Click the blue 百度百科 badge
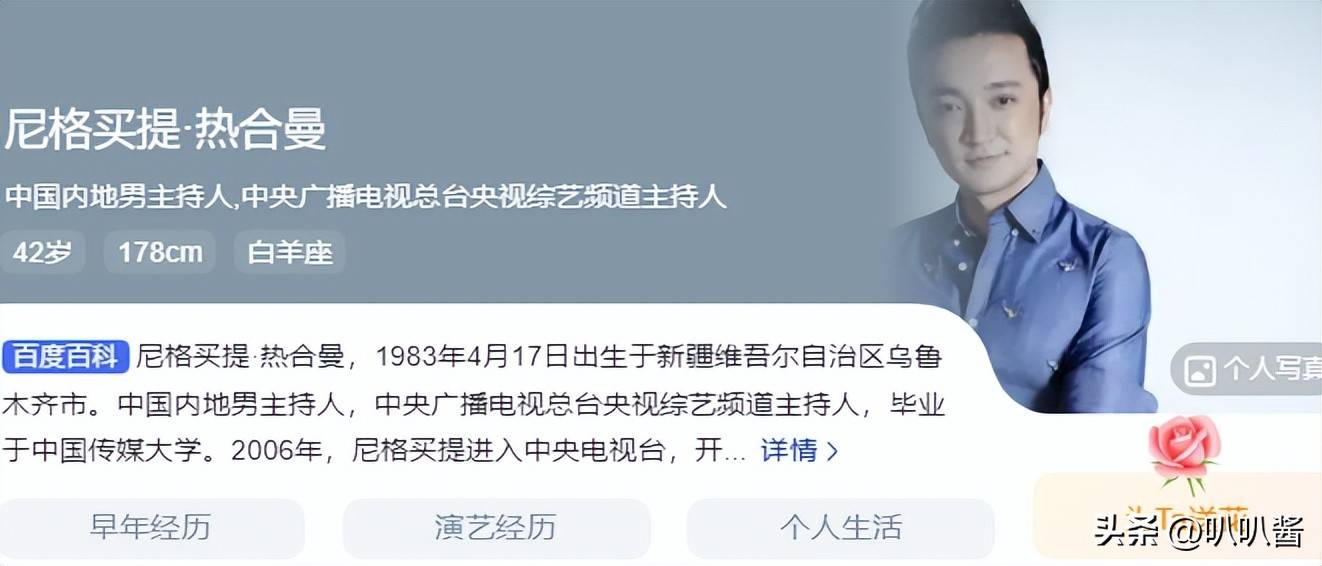The image size is (1322, 566). [66, 356]
